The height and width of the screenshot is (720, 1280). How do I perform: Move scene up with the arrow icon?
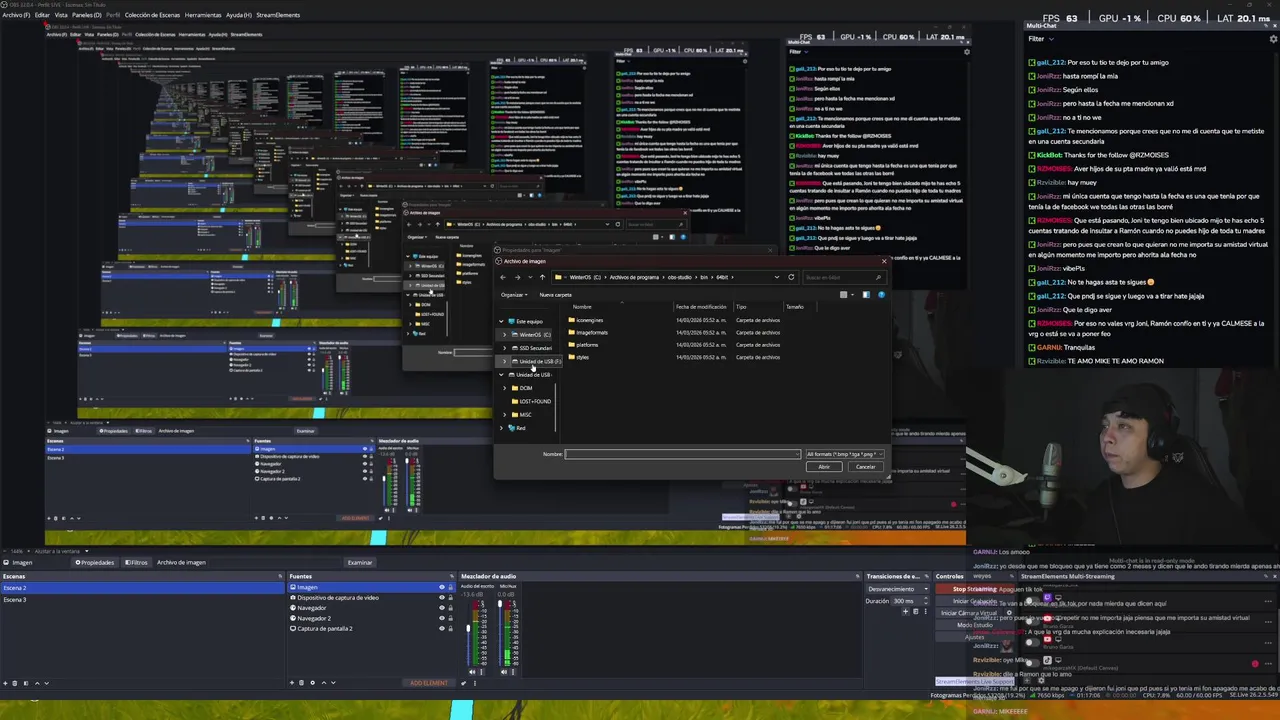tap(37, 683)
